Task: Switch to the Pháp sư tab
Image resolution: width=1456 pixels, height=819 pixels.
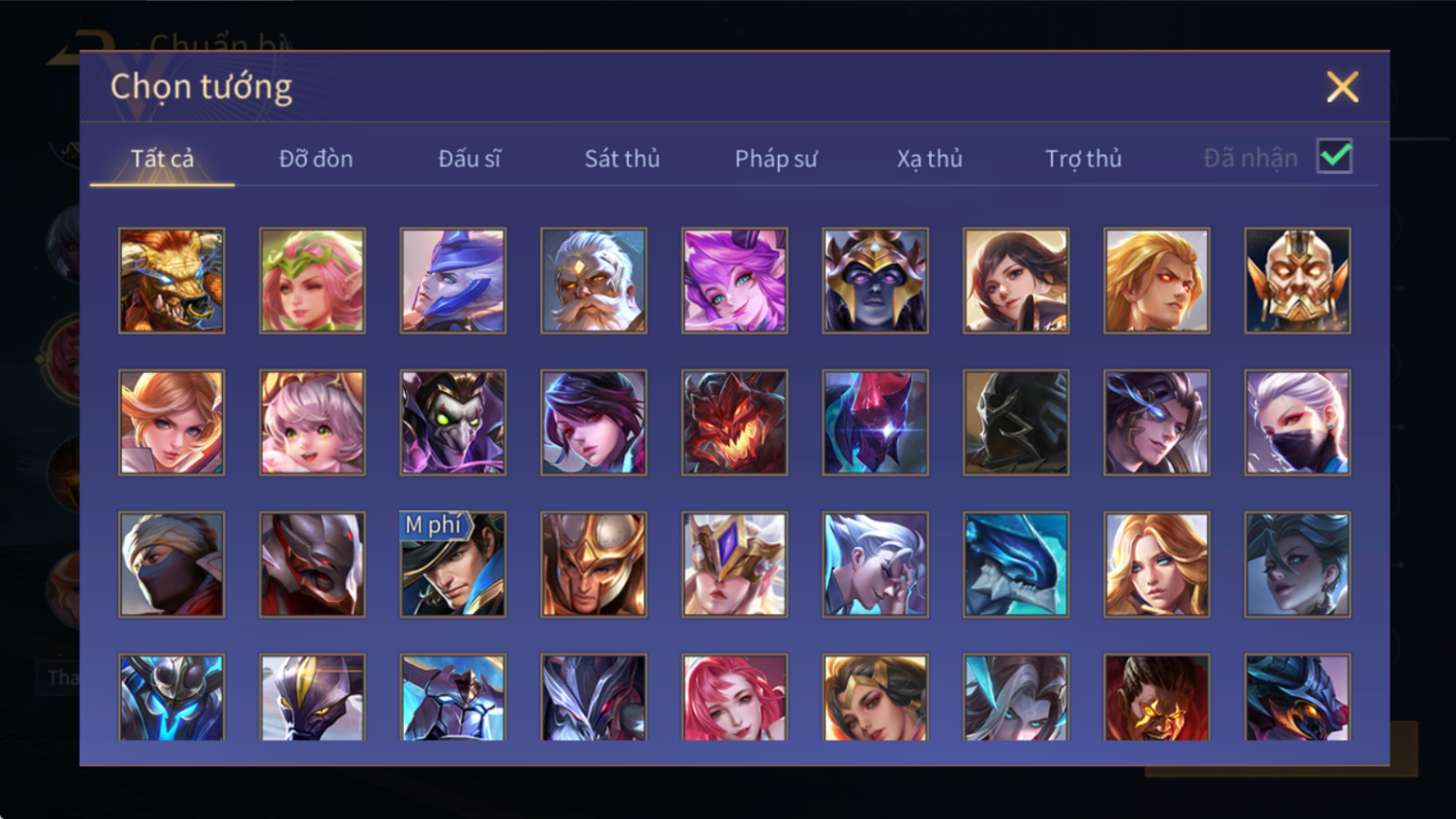Action: click(x=776, y=159)
